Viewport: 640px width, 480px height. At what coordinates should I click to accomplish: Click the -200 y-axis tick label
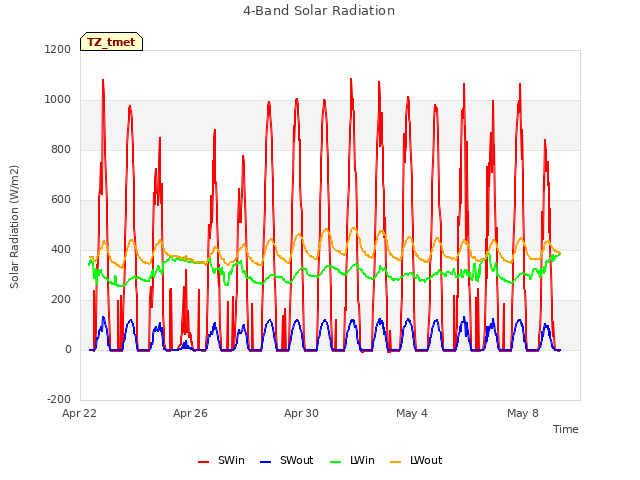(59, 400)
